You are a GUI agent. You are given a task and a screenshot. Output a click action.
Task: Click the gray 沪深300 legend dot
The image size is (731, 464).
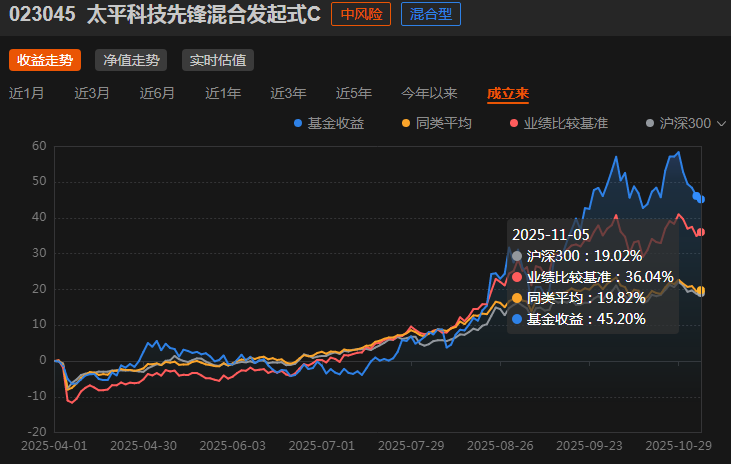(650, 124)
